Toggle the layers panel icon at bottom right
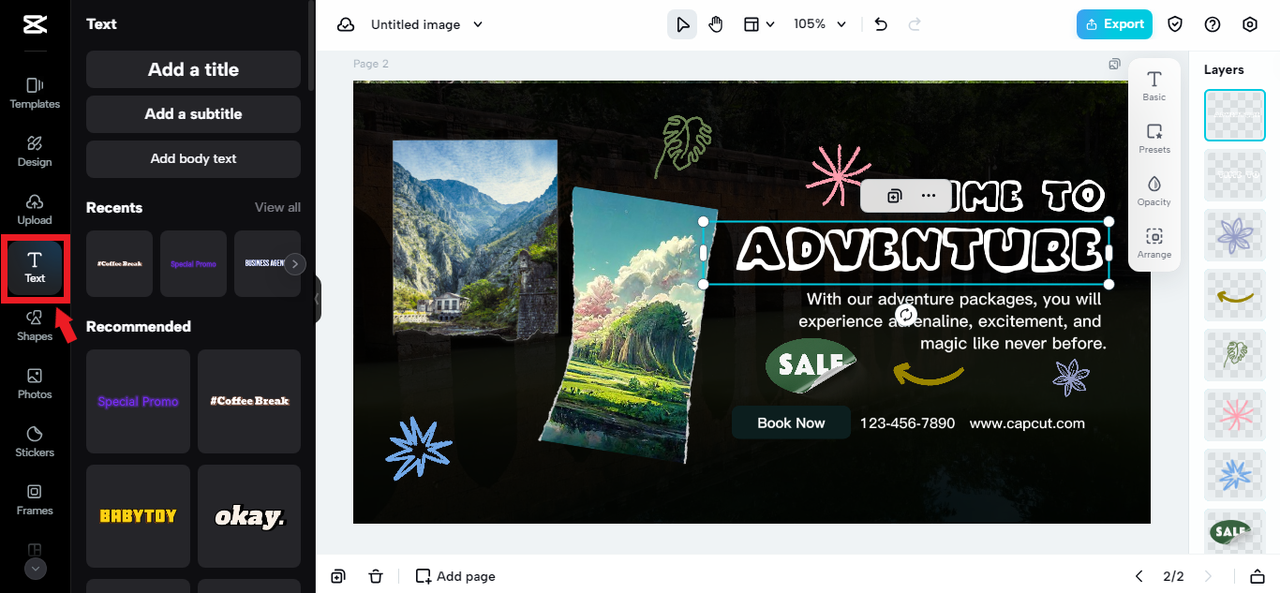 (x=1257, y=576)
